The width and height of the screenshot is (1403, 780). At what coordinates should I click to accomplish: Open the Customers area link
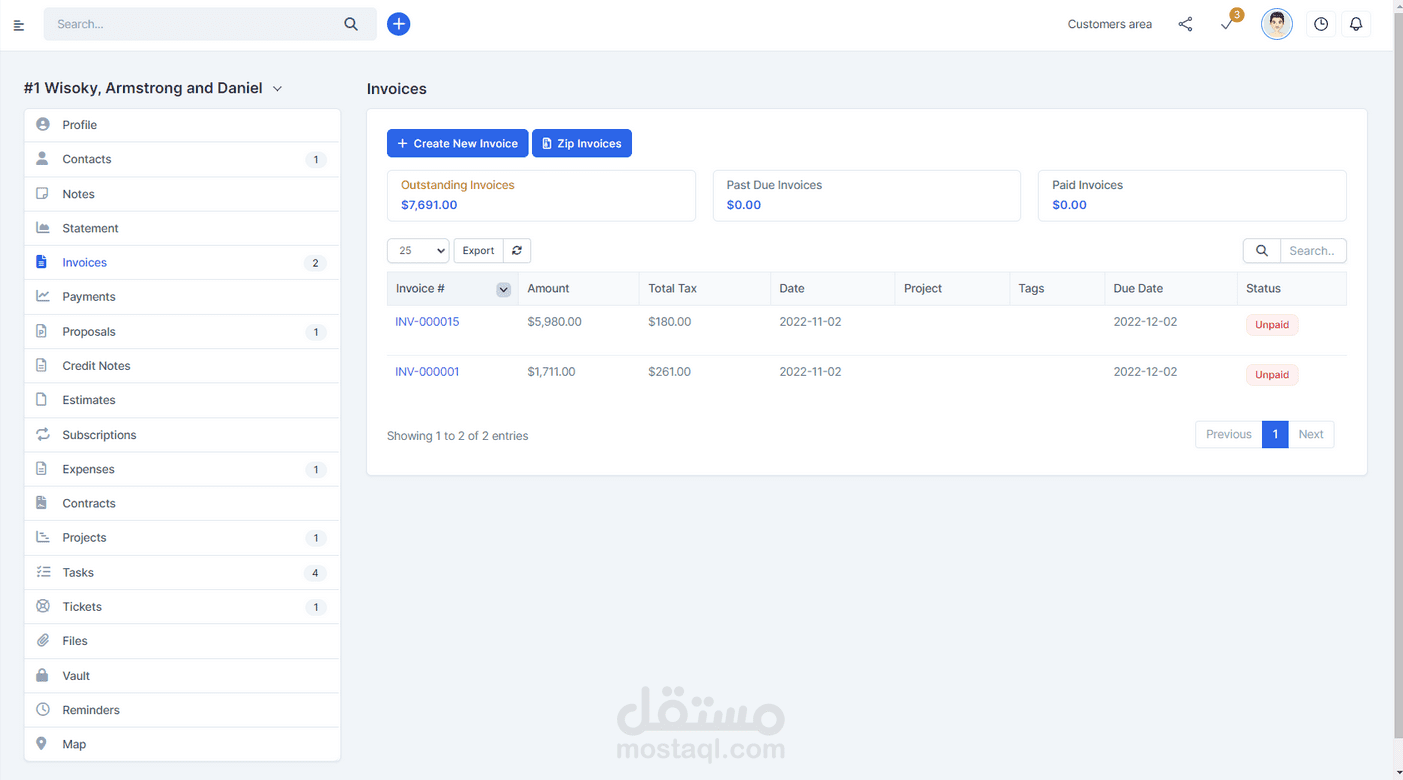tap(1109, 24)
